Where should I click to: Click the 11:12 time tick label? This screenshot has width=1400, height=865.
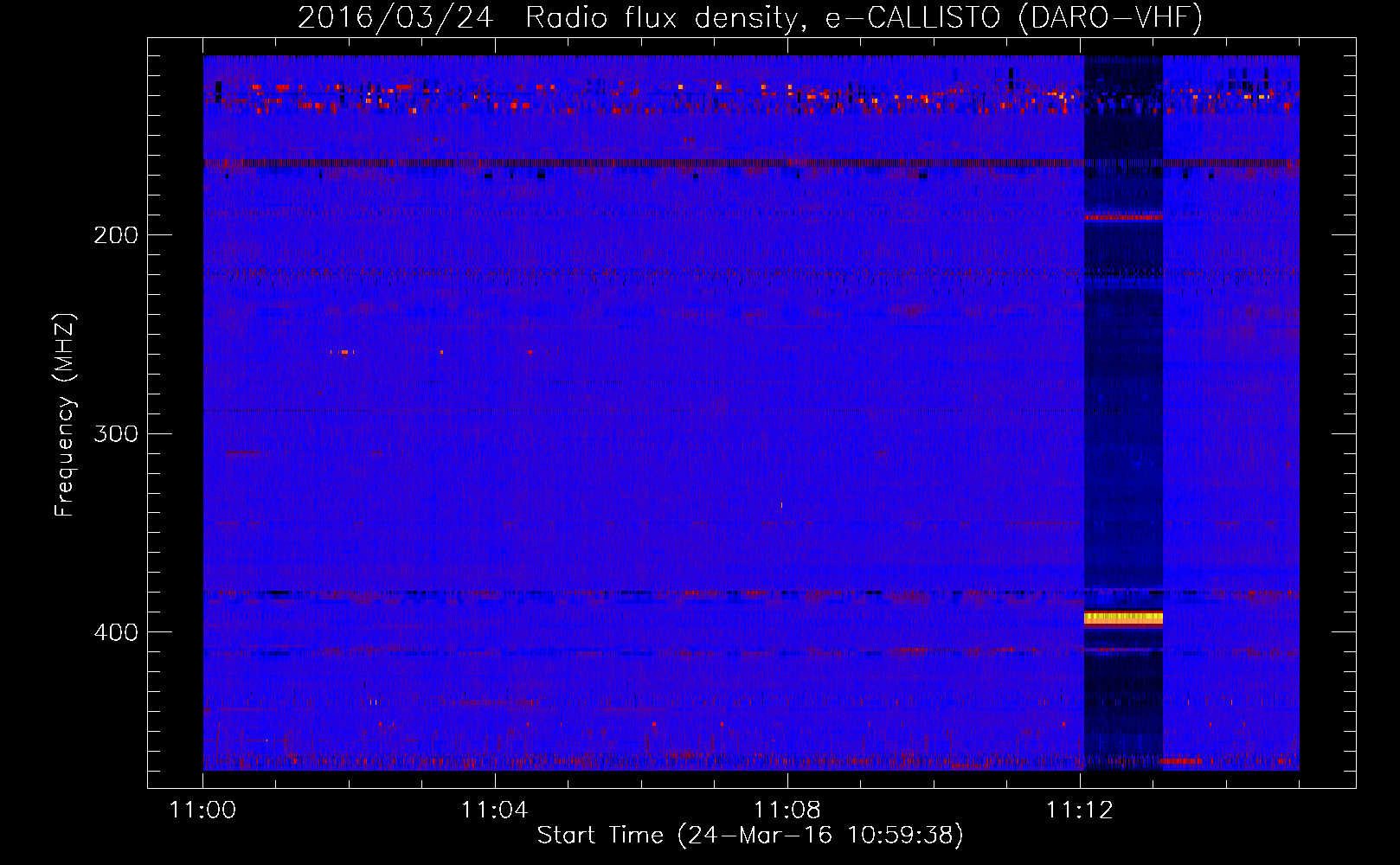(x=1079, y=810)
